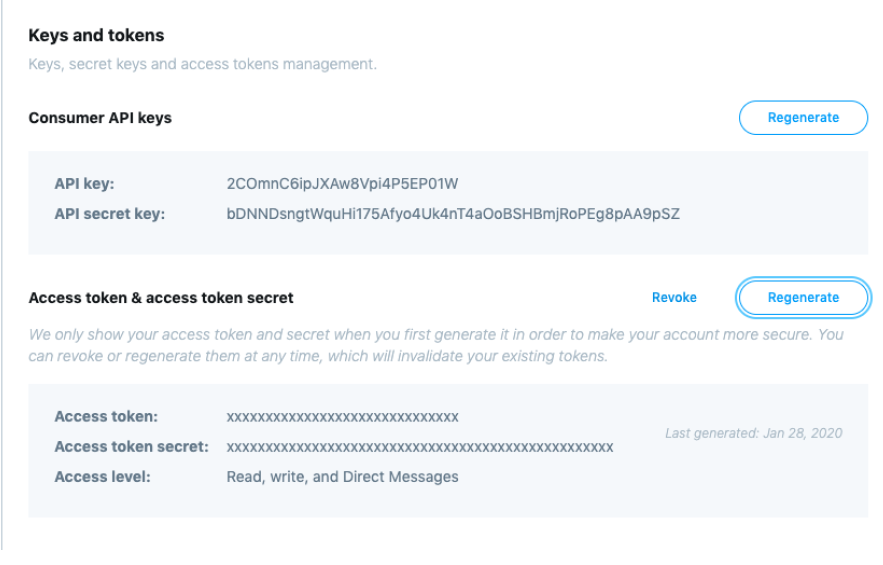Click the API key value 2COmnC6ip…
Image resolution: width=883 pixels, height=565 pixels.
(342, 184)
